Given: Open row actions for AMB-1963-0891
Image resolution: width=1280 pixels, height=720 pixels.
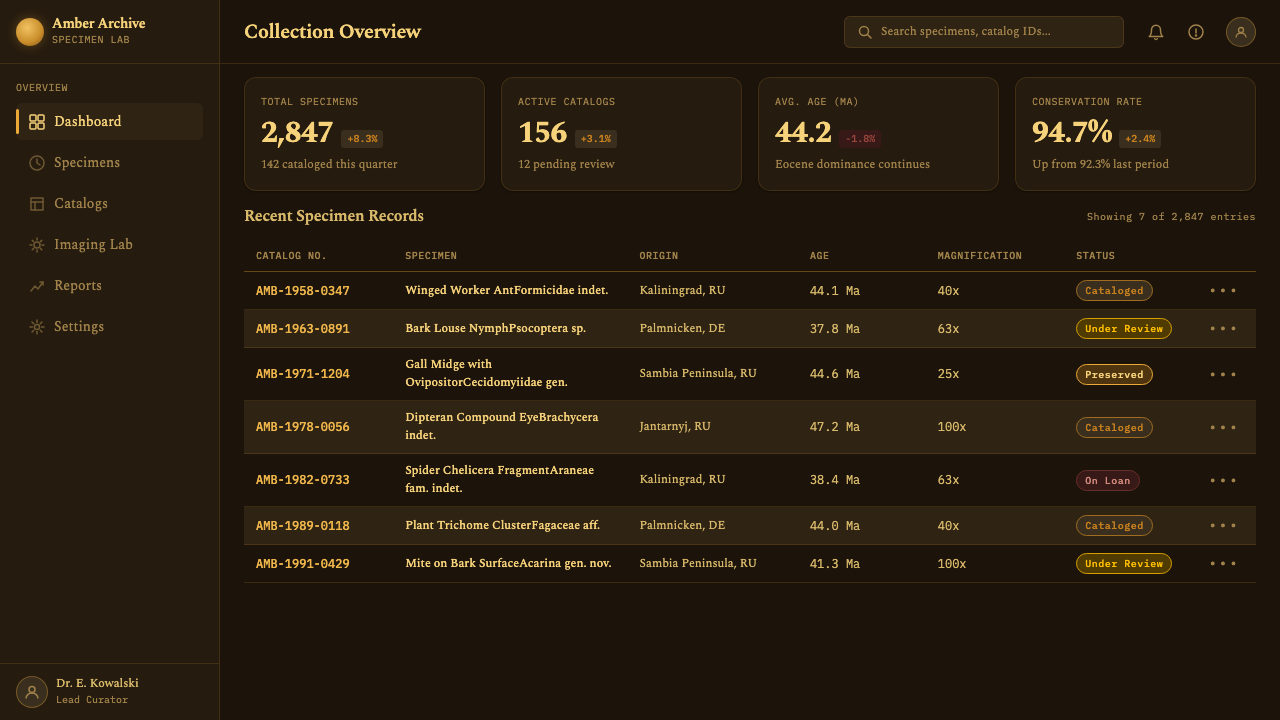Looking at the screenshot, I should pos(1223,329).
